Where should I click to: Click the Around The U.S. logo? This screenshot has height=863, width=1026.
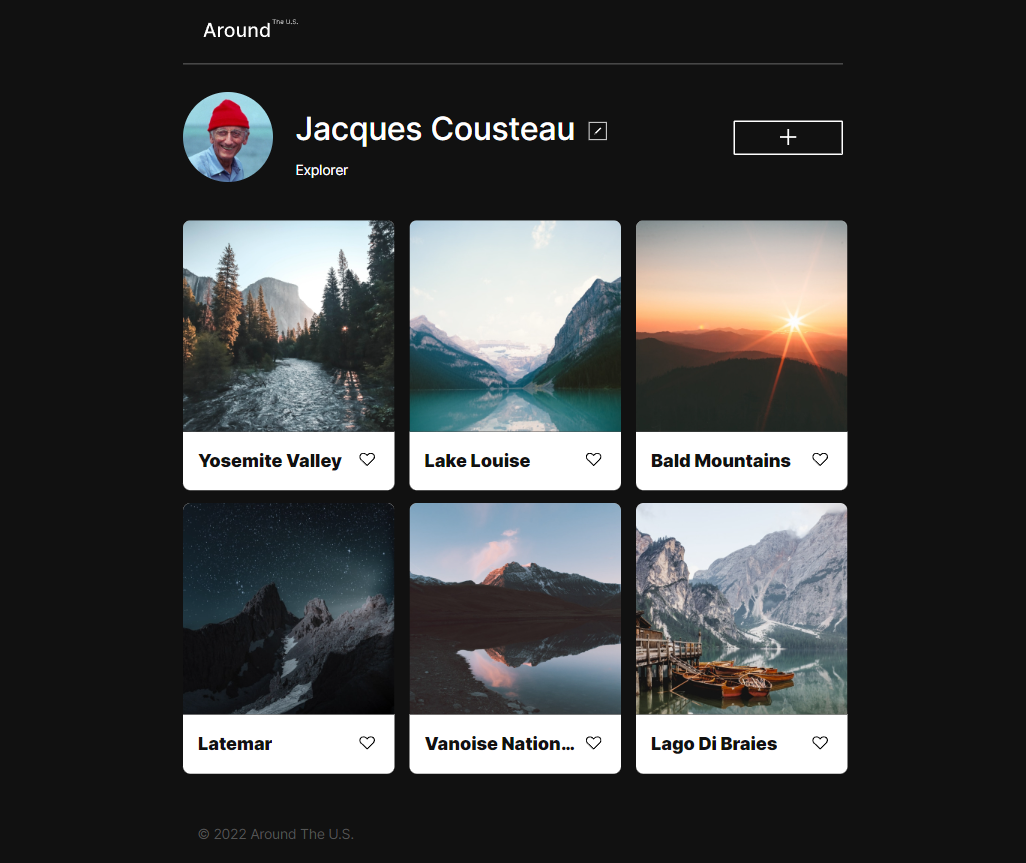(251, 29)
